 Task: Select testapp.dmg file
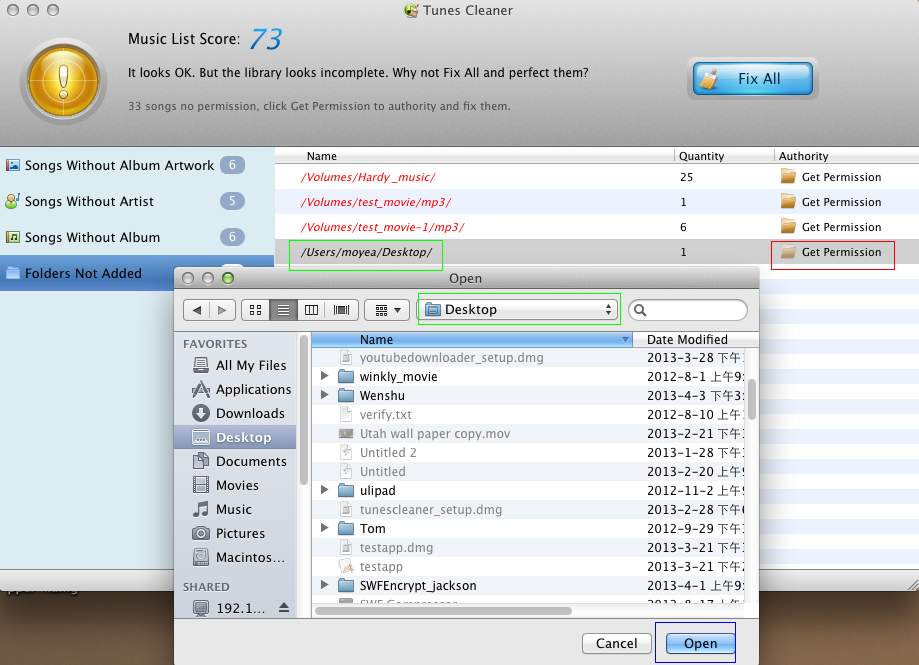coord(527,547)
